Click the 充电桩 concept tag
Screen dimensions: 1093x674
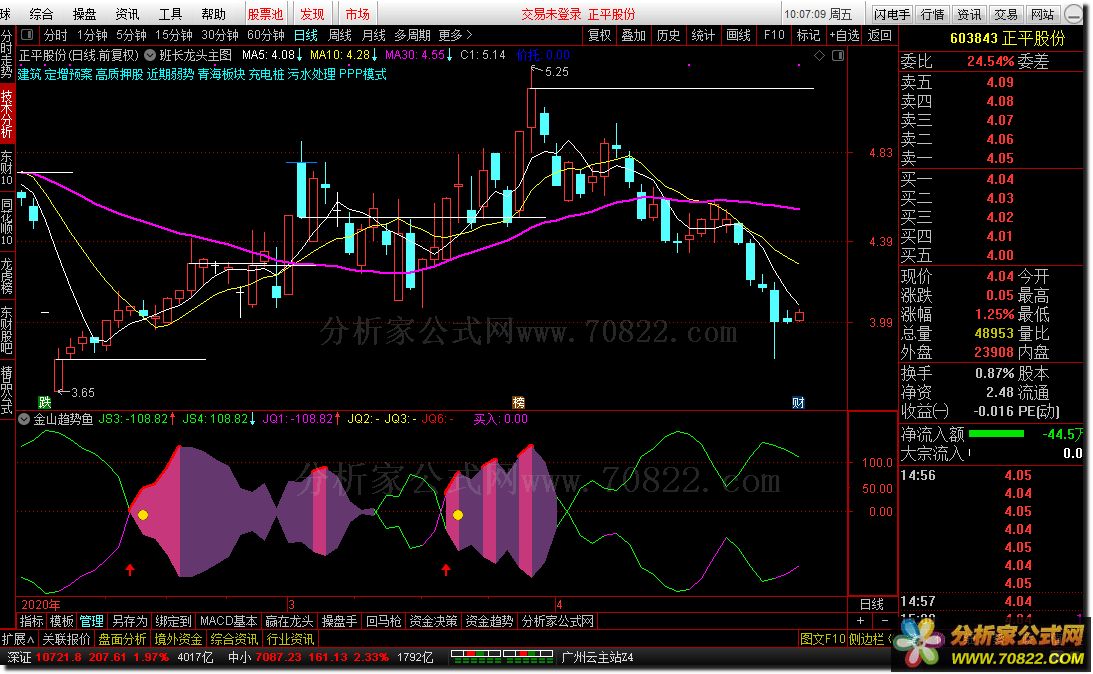coord(266,74)
